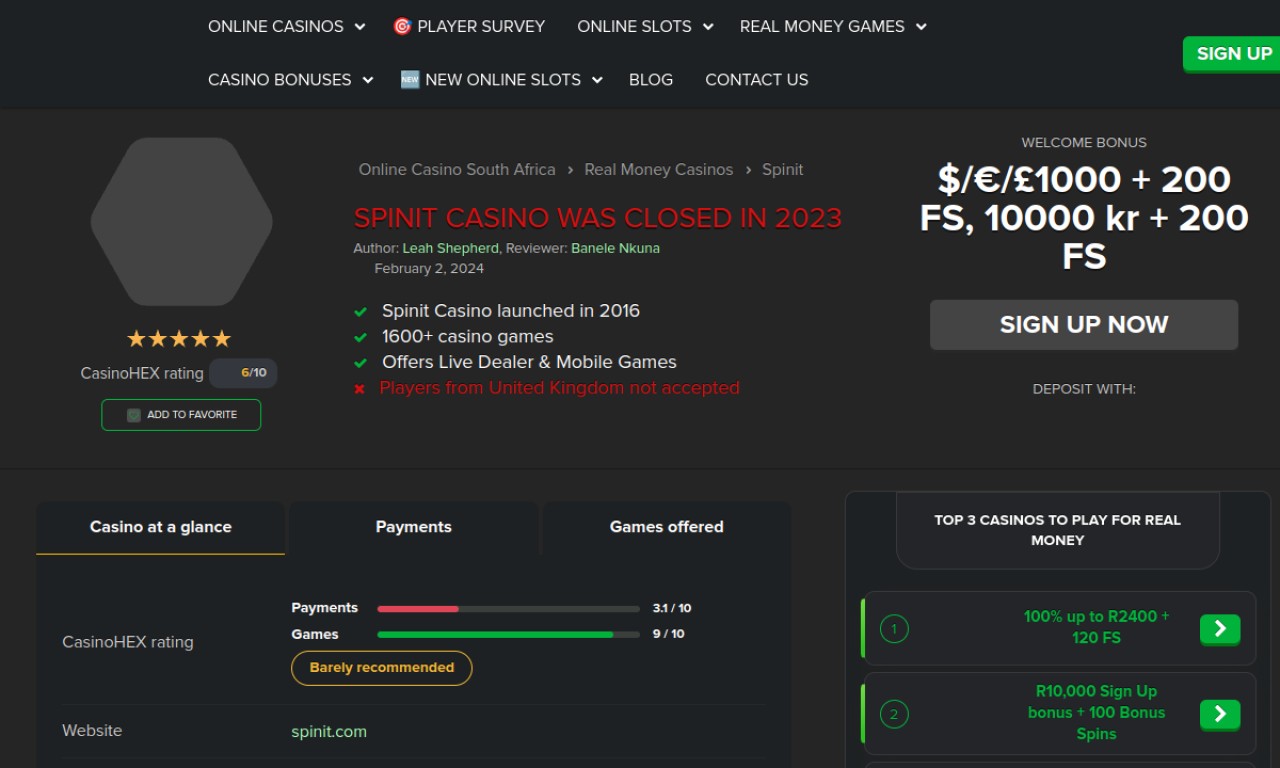
Task: Click the February 2, 2024 date
Action: [429, 269]
